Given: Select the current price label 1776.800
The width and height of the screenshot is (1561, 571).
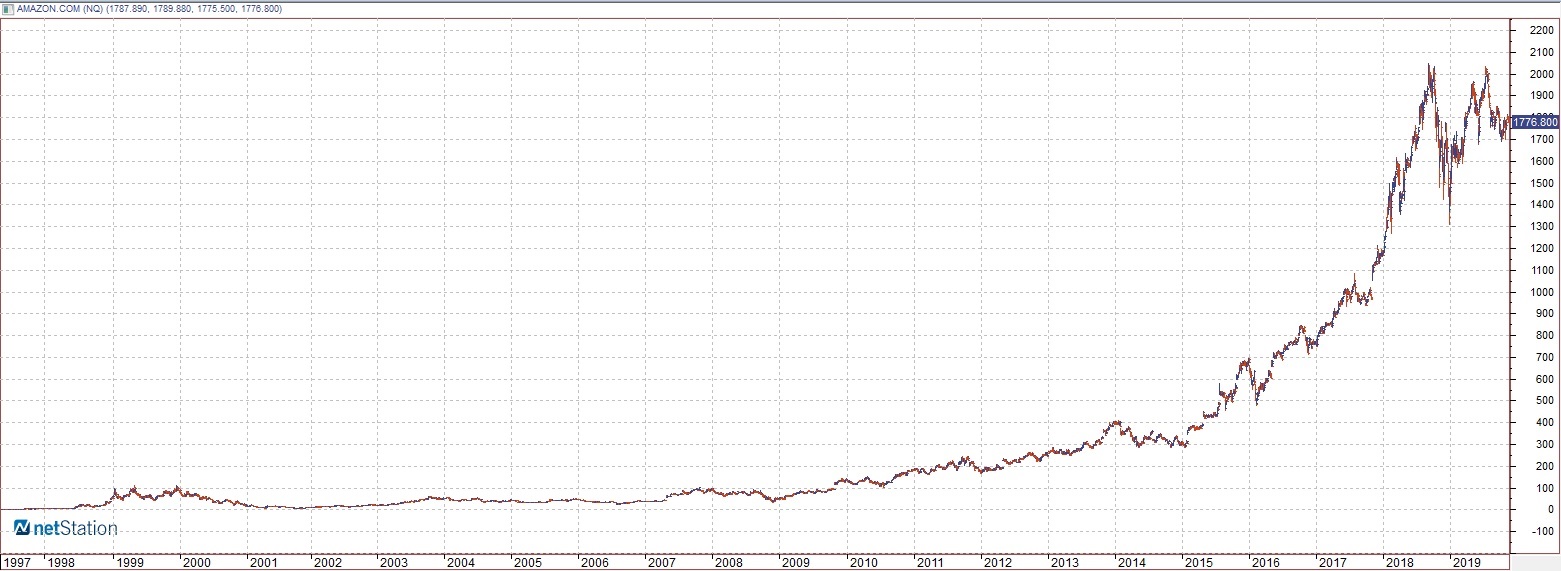Looking at the screenshot, I should pyautogui.click(x=1534, y=122).
